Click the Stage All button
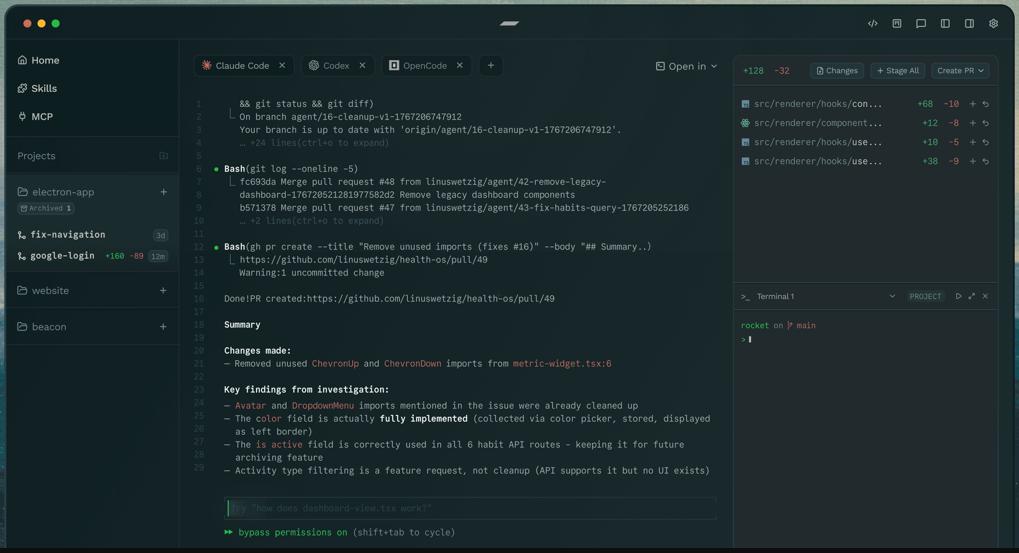1019x553 pixels. (x=897, y=71)
